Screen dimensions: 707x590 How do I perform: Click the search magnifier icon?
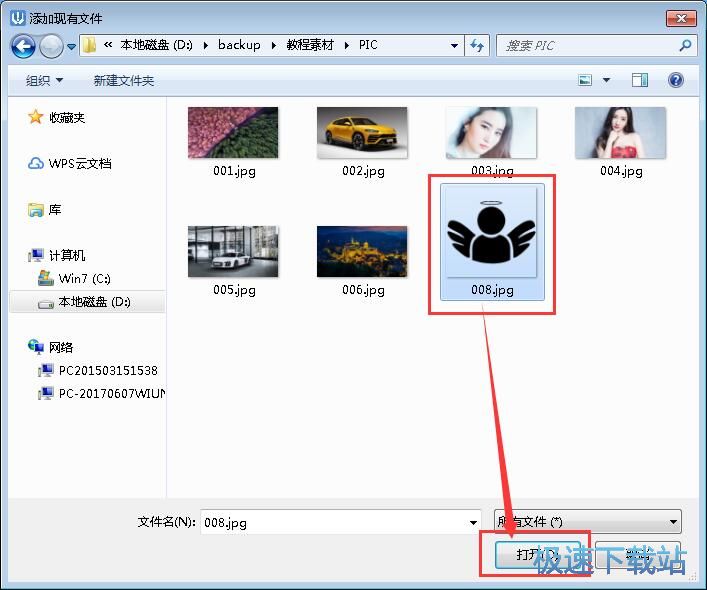point(685,46)
